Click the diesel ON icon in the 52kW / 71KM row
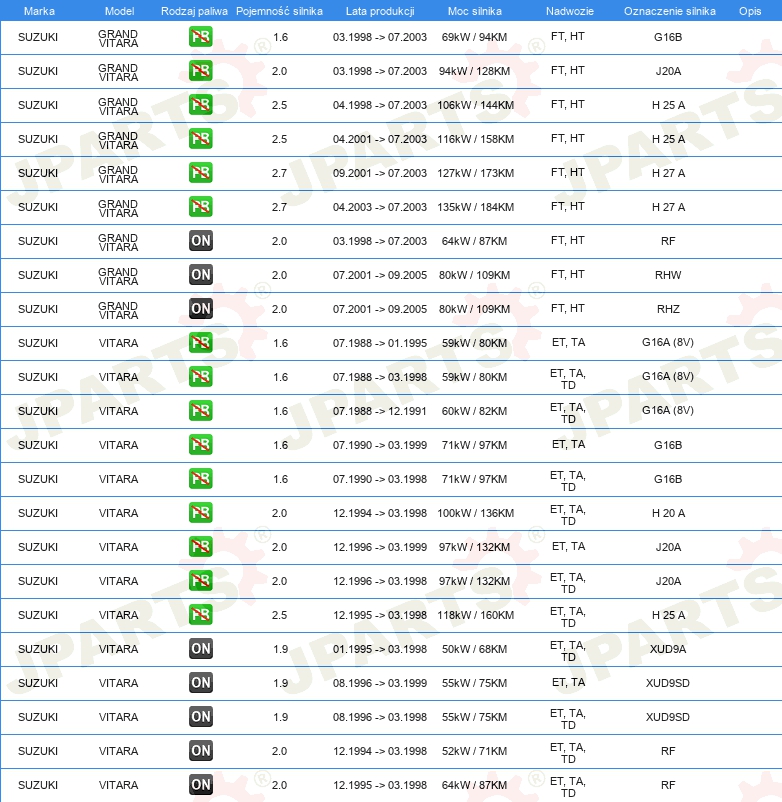The image size is (782, 802). point(200,751)
